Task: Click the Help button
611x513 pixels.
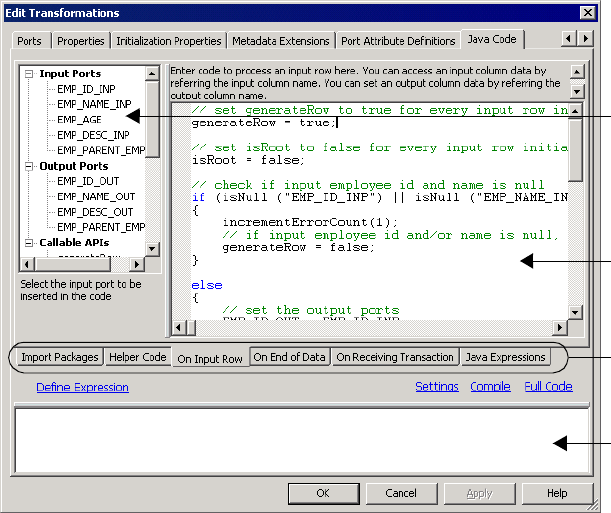Action: coord(557,494)
